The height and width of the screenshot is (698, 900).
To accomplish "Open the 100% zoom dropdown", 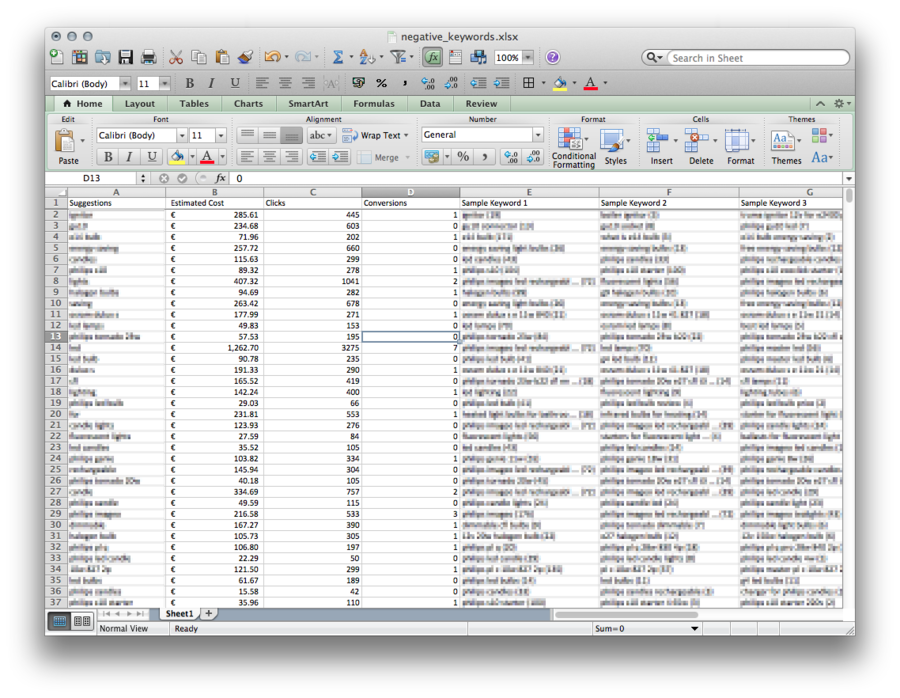I will coord(528,58).
